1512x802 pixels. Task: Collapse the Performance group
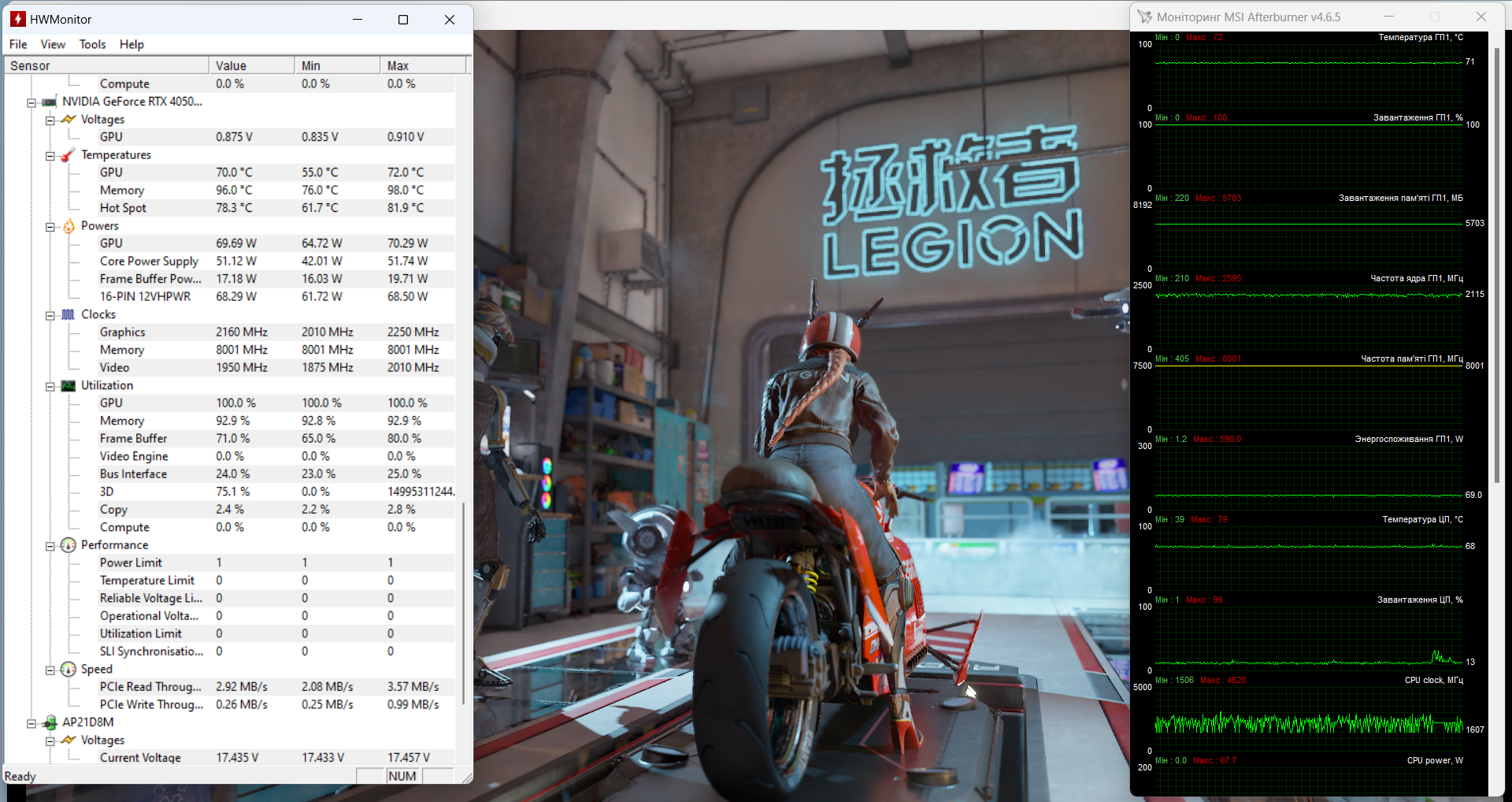tap(50, 546)
